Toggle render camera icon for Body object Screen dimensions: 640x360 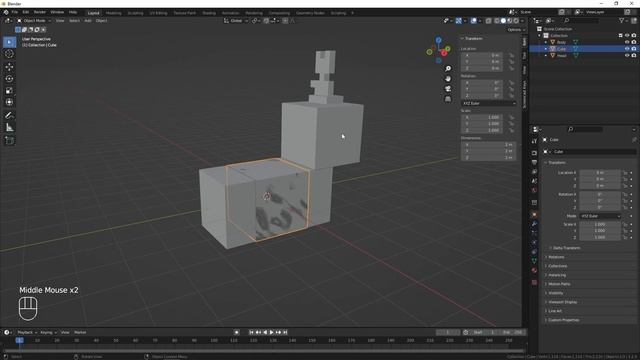pyautogui.click(x=634, y=42)
